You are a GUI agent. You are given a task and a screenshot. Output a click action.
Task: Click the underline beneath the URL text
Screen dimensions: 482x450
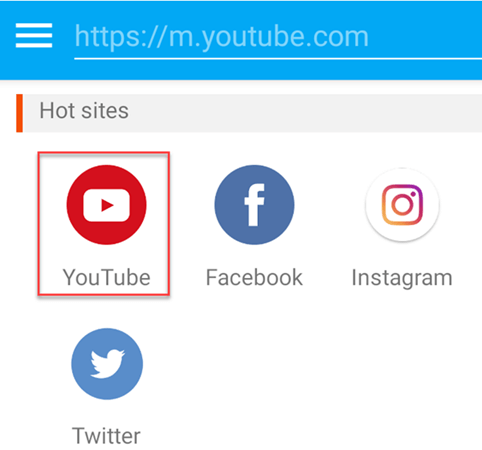[x=278, y=59]
